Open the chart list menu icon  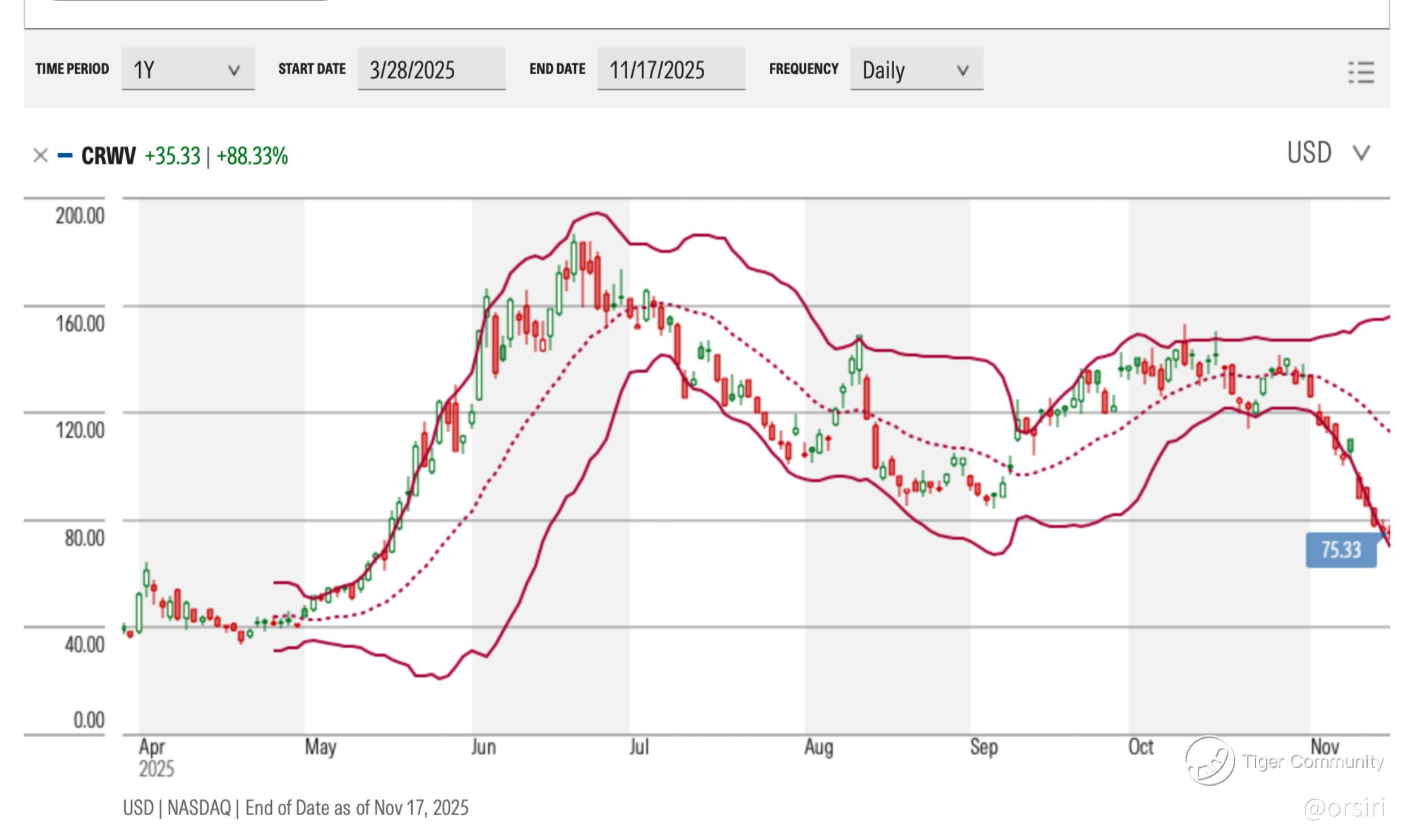[1360, 72]
